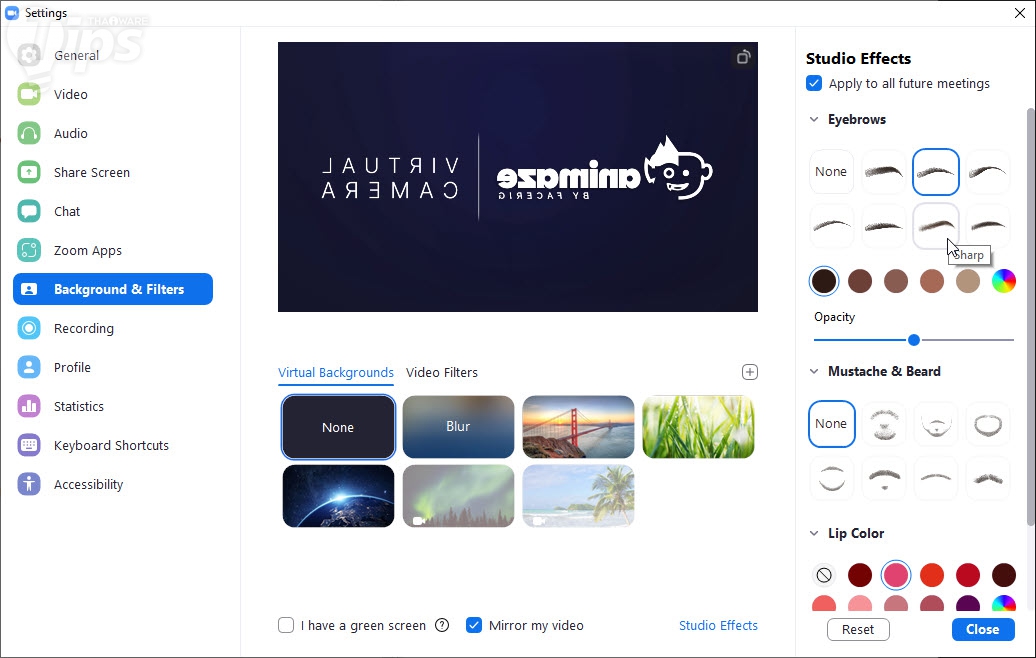The height and width of the screenshot is (658, 1036).
Task: Open Recording settings icon
Action: click(x=29, y=328)
